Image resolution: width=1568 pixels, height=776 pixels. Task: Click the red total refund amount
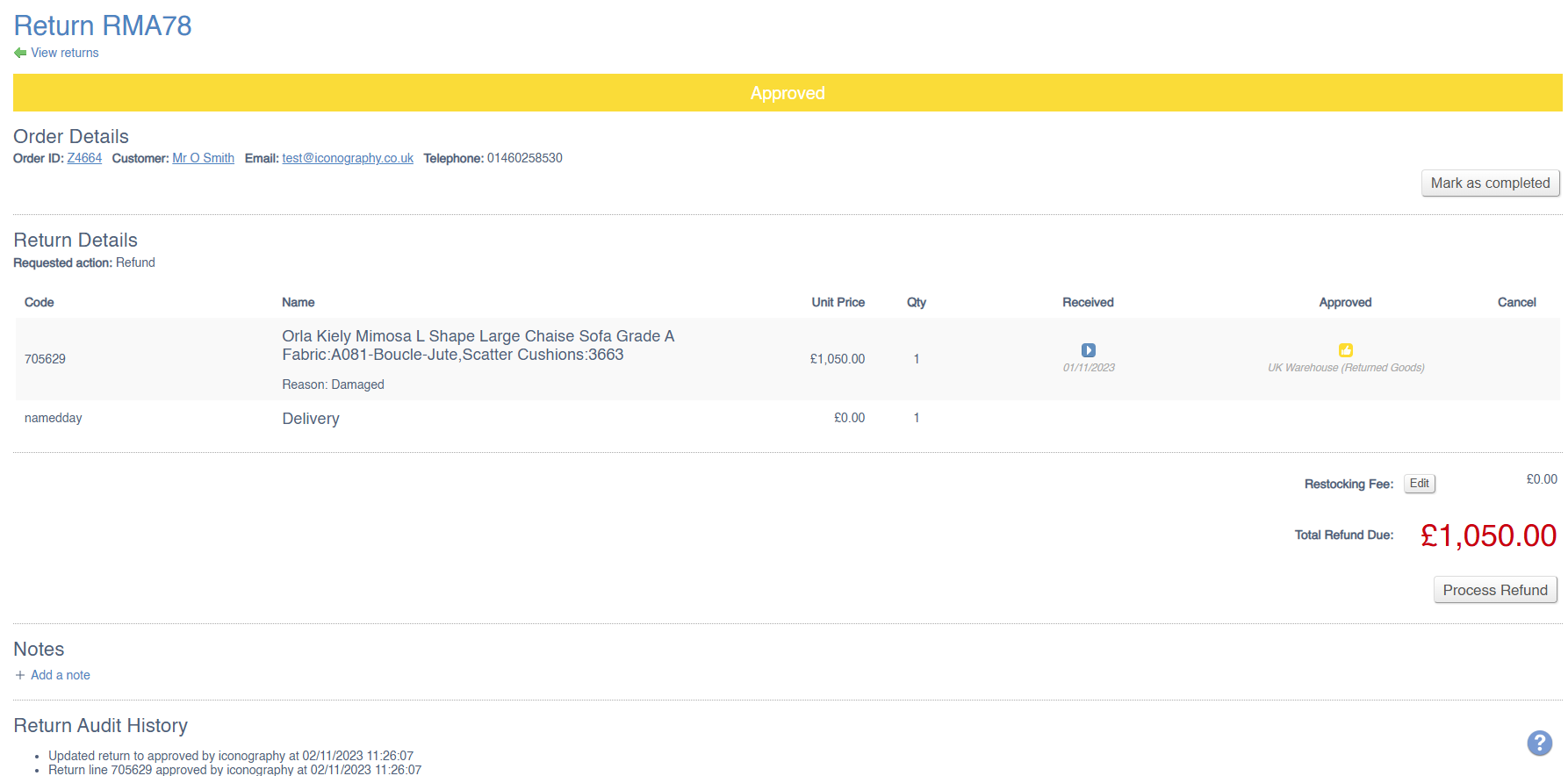coord(1488,535)
